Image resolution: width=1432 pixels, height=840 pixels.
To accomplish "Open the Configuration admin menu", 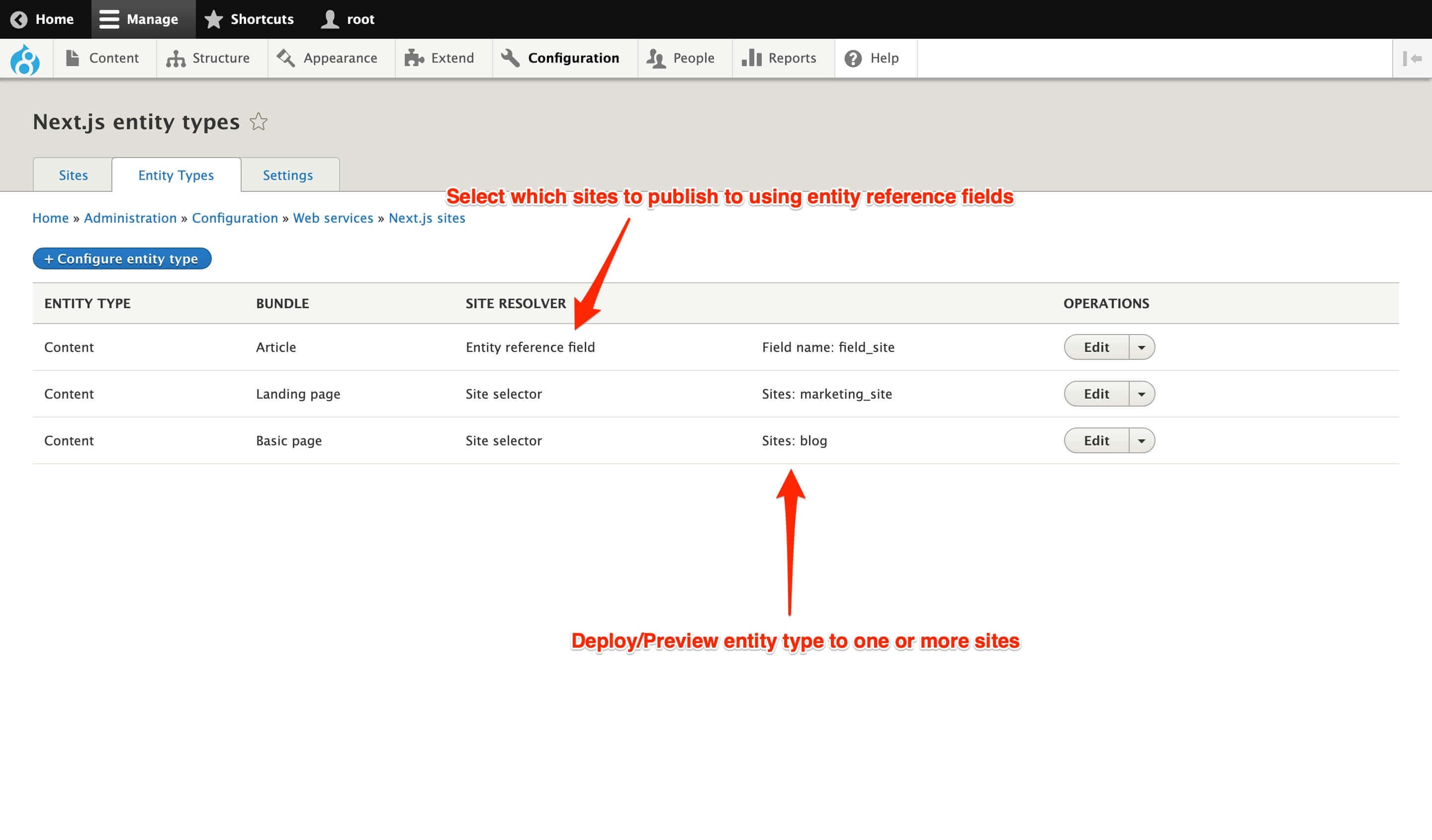I will pyautogui.click(x=565, y=58).
